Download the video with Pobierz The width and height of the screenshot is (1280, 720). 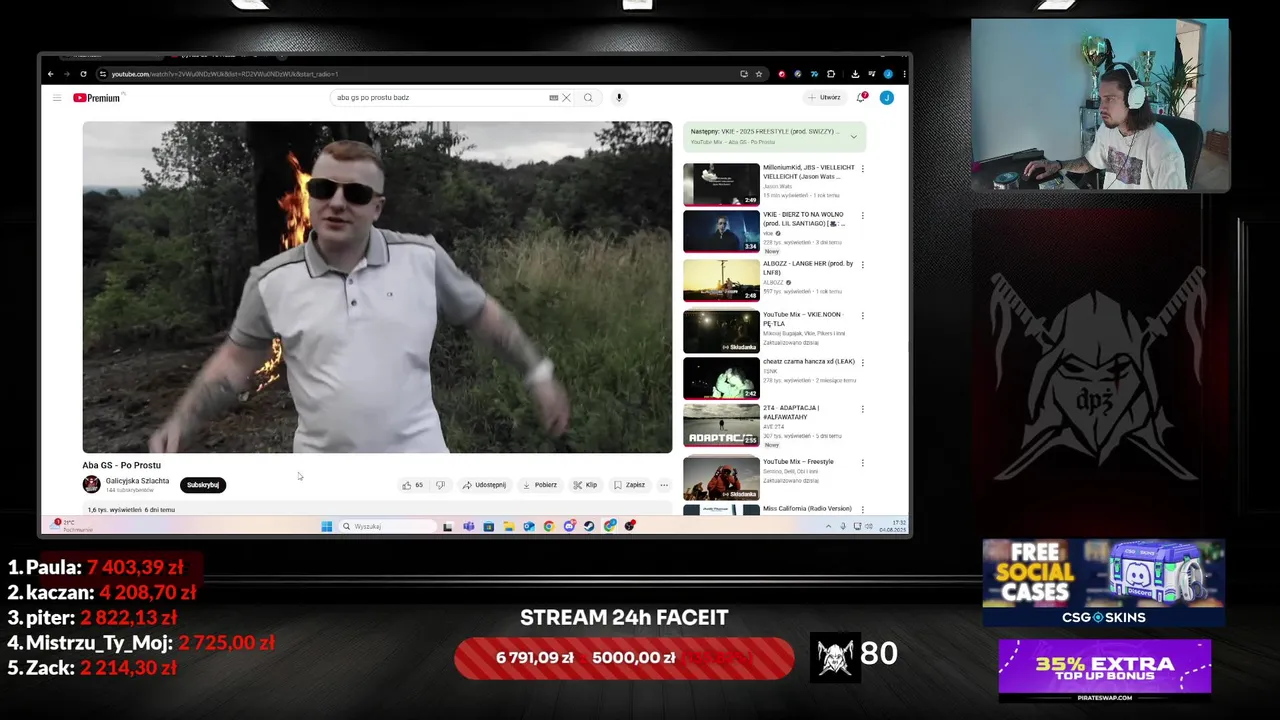tap(539, 485)
